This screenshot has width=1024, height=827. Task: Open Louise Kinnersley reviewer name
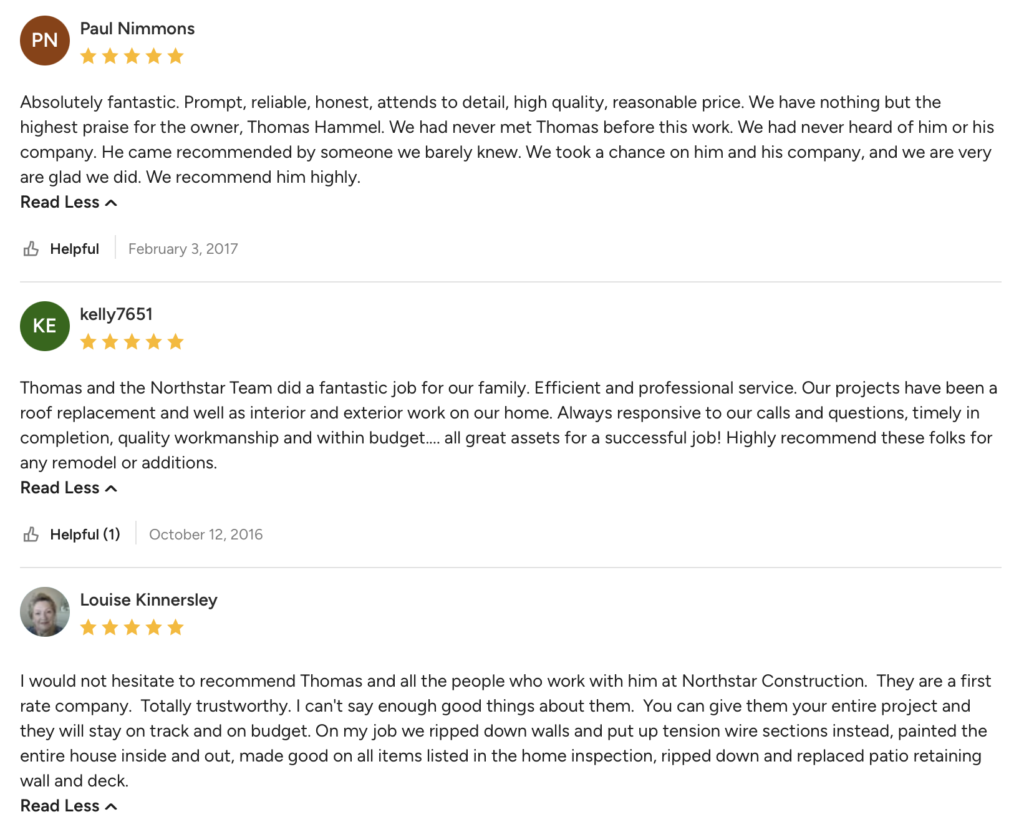tap(149, 600)
